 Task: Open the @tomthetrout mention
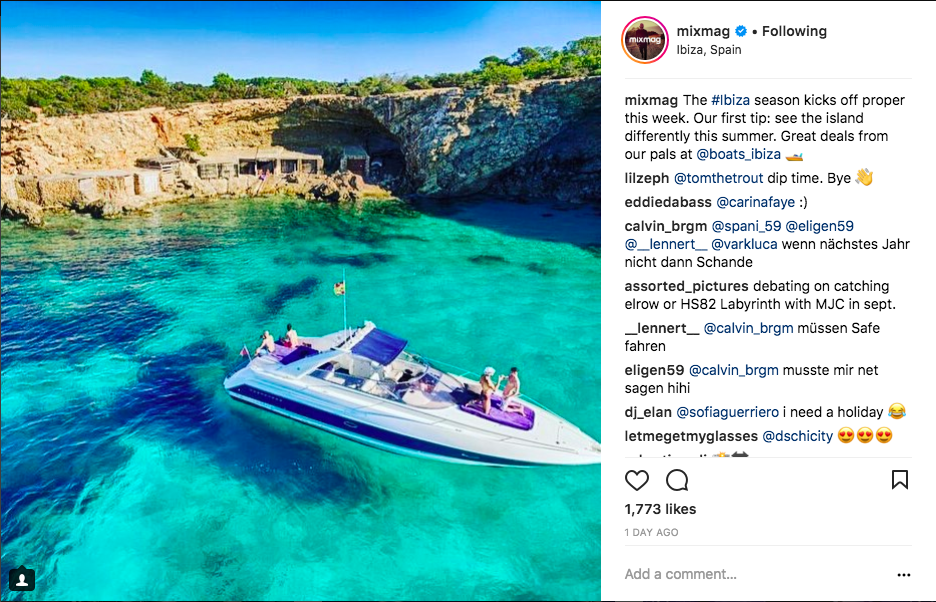point(718,178)
